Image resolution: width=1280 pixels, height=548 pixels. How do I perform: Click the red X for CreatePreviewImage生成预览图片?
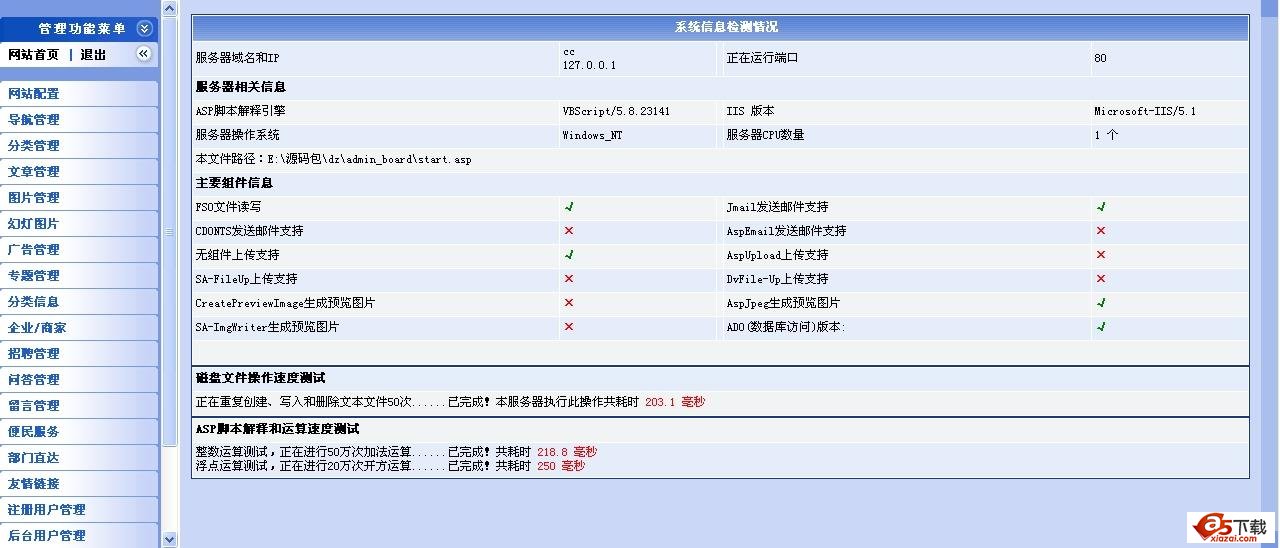569,303
